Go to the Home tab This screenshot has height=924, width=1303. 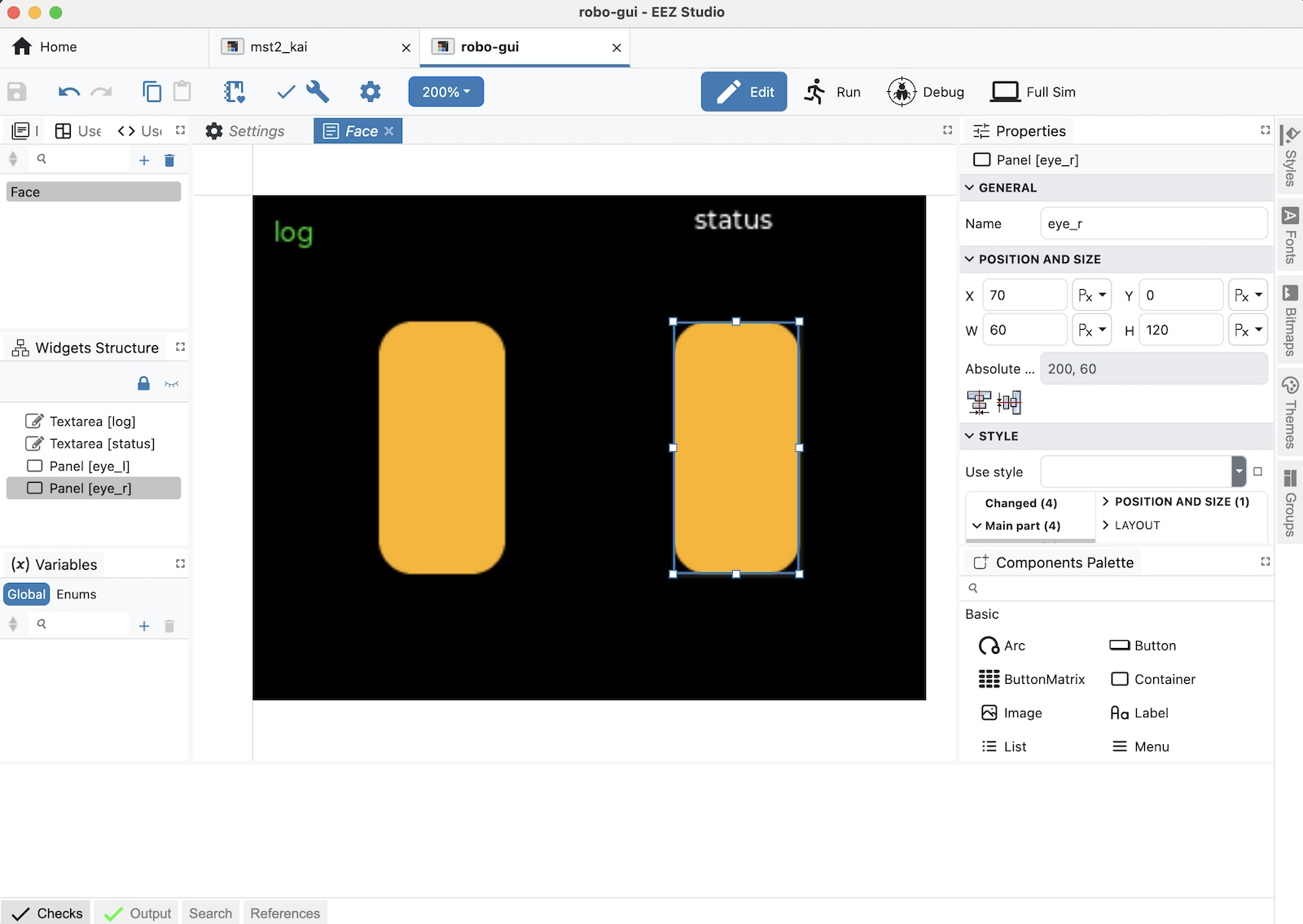[46, 47]
